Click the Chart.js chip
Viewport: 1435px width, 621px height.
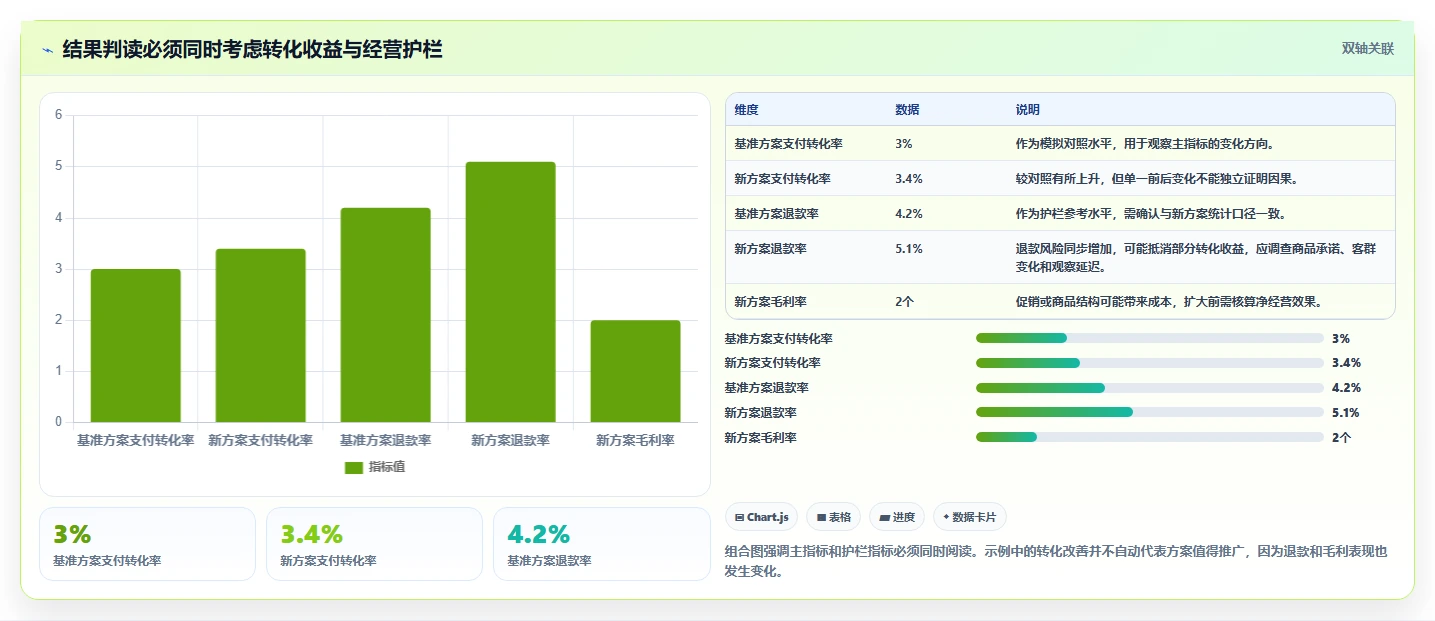click(761, 517)
